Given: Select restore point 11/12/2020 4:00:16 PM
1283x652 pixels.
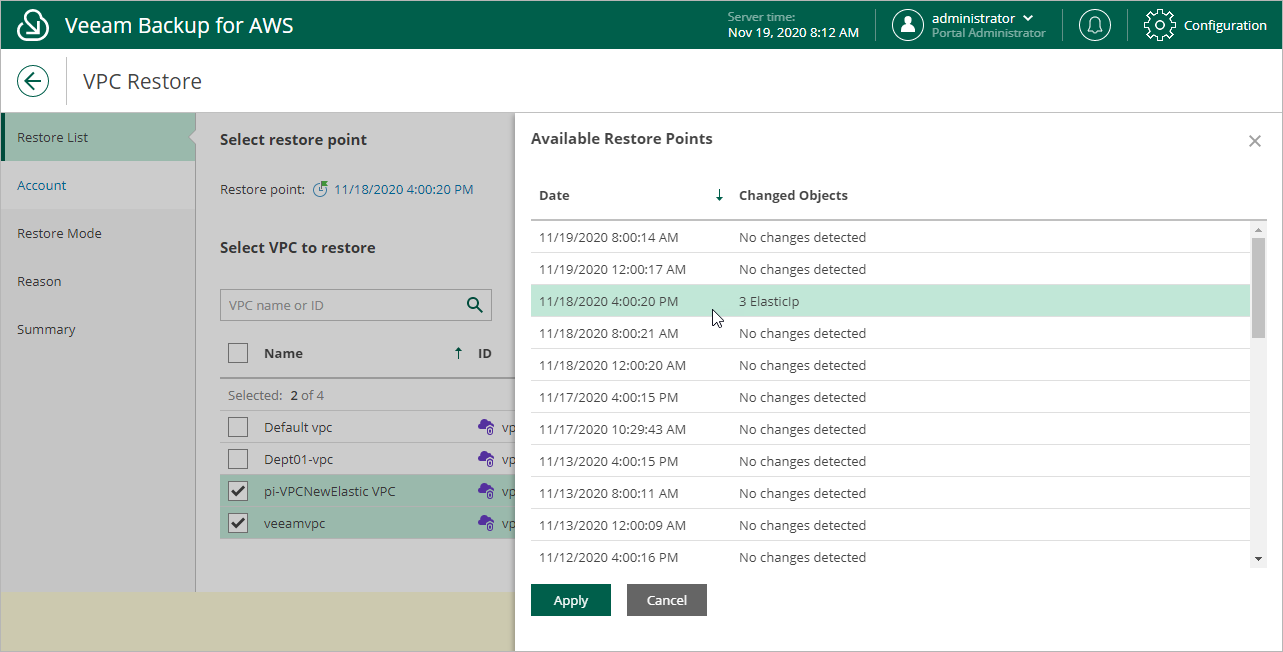Looking at the screenshot, I should 890,557.
